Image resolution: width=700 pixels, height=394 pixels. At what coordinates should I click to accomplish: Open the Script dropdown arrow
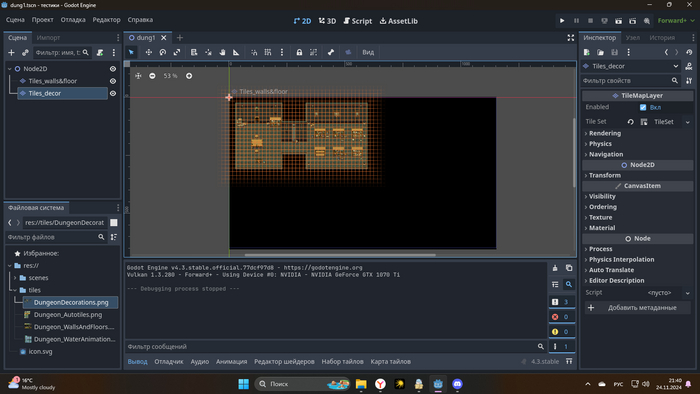pos(688,293)
